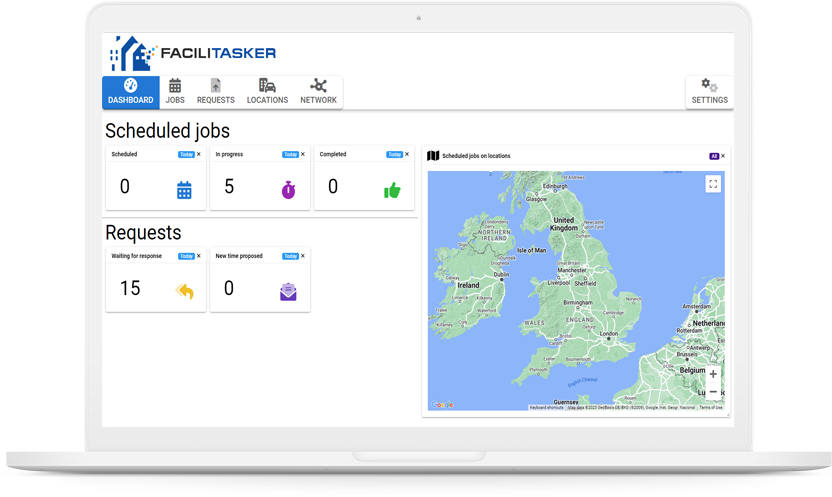Click the yellow reply-all arrow icon
Image resolution: width=832 pixels, height=497 pixels.
tap(184, 292)
